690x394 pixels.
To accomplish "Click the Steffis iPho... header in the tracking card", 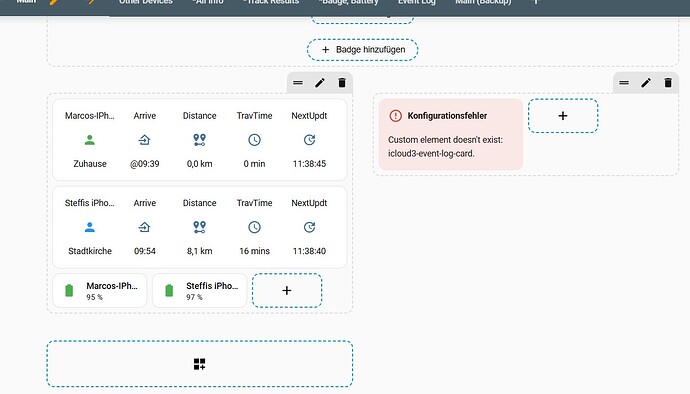I will [x=90, y=203].
